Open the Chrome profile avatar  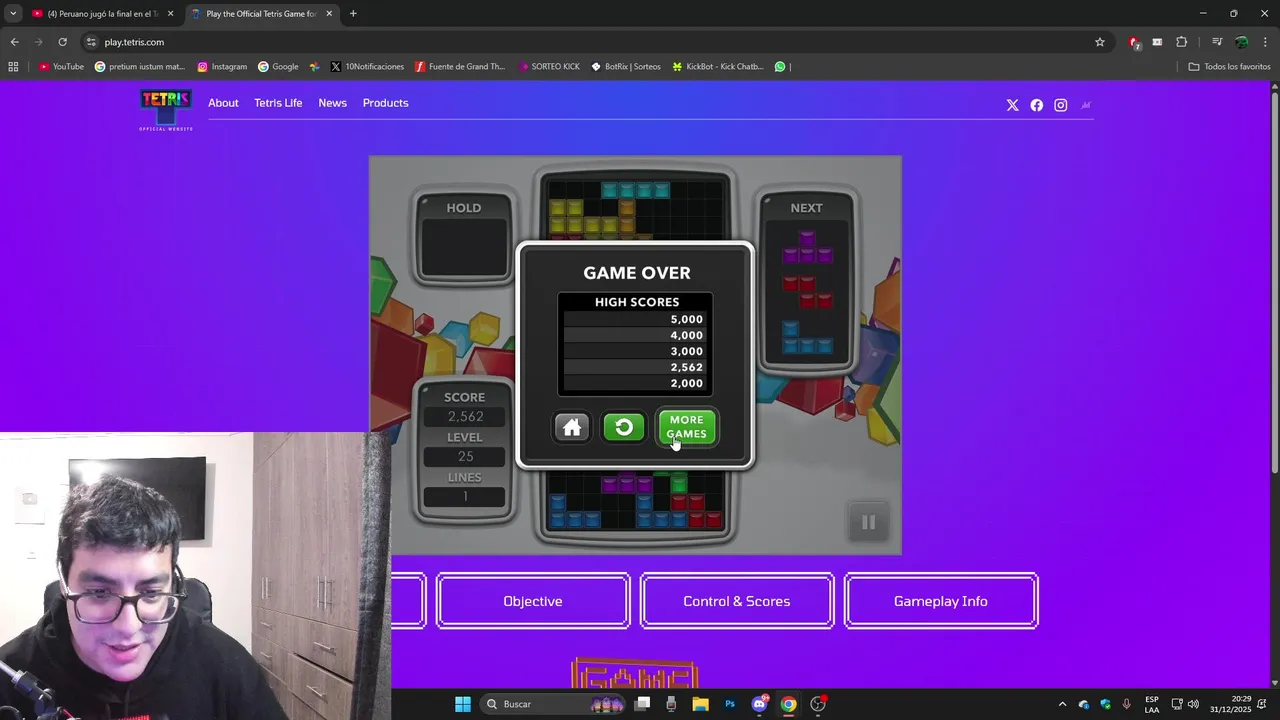tap(1241, 42)
